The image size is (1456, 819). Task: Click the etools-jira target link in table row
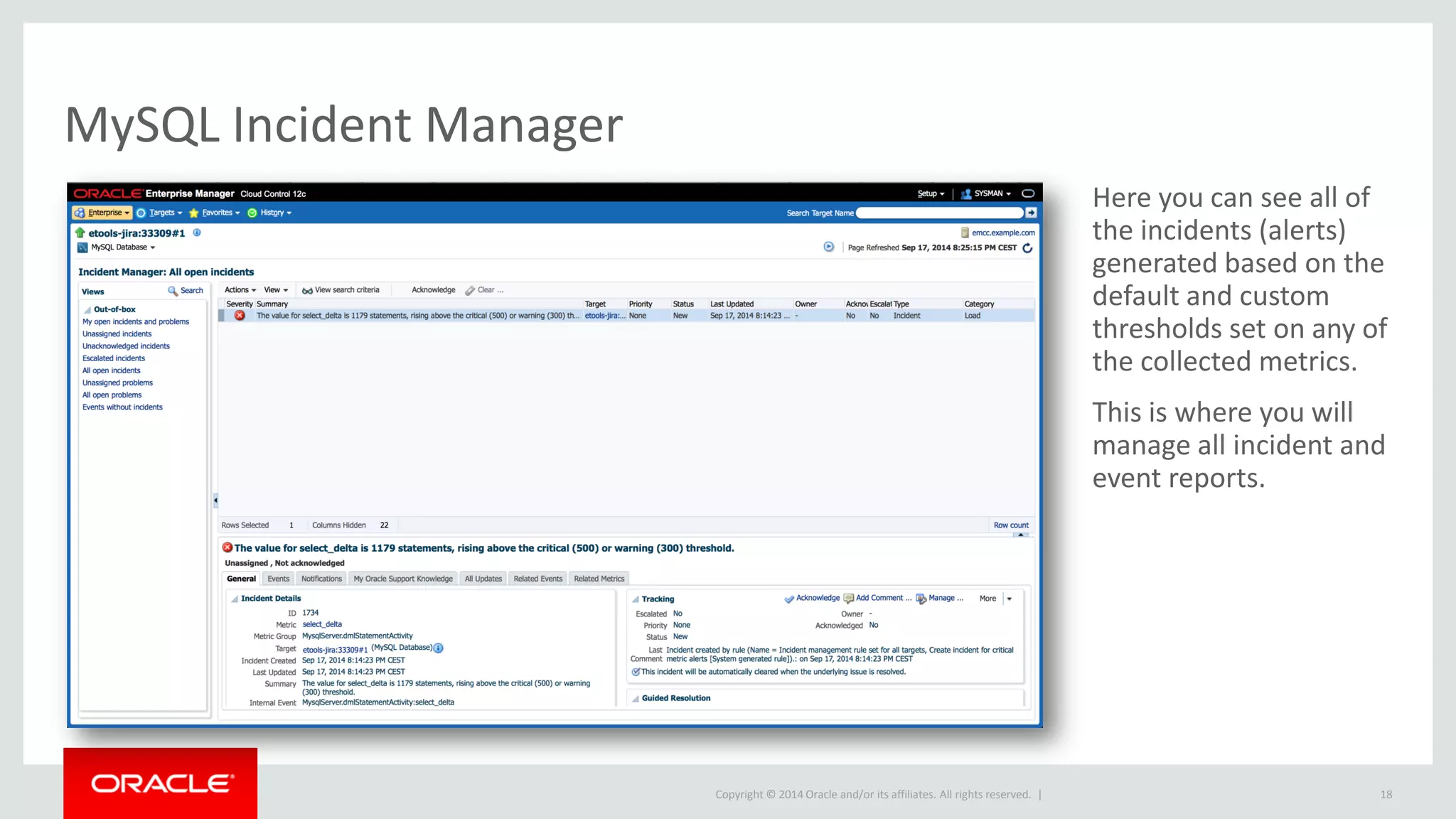[605, 316]
